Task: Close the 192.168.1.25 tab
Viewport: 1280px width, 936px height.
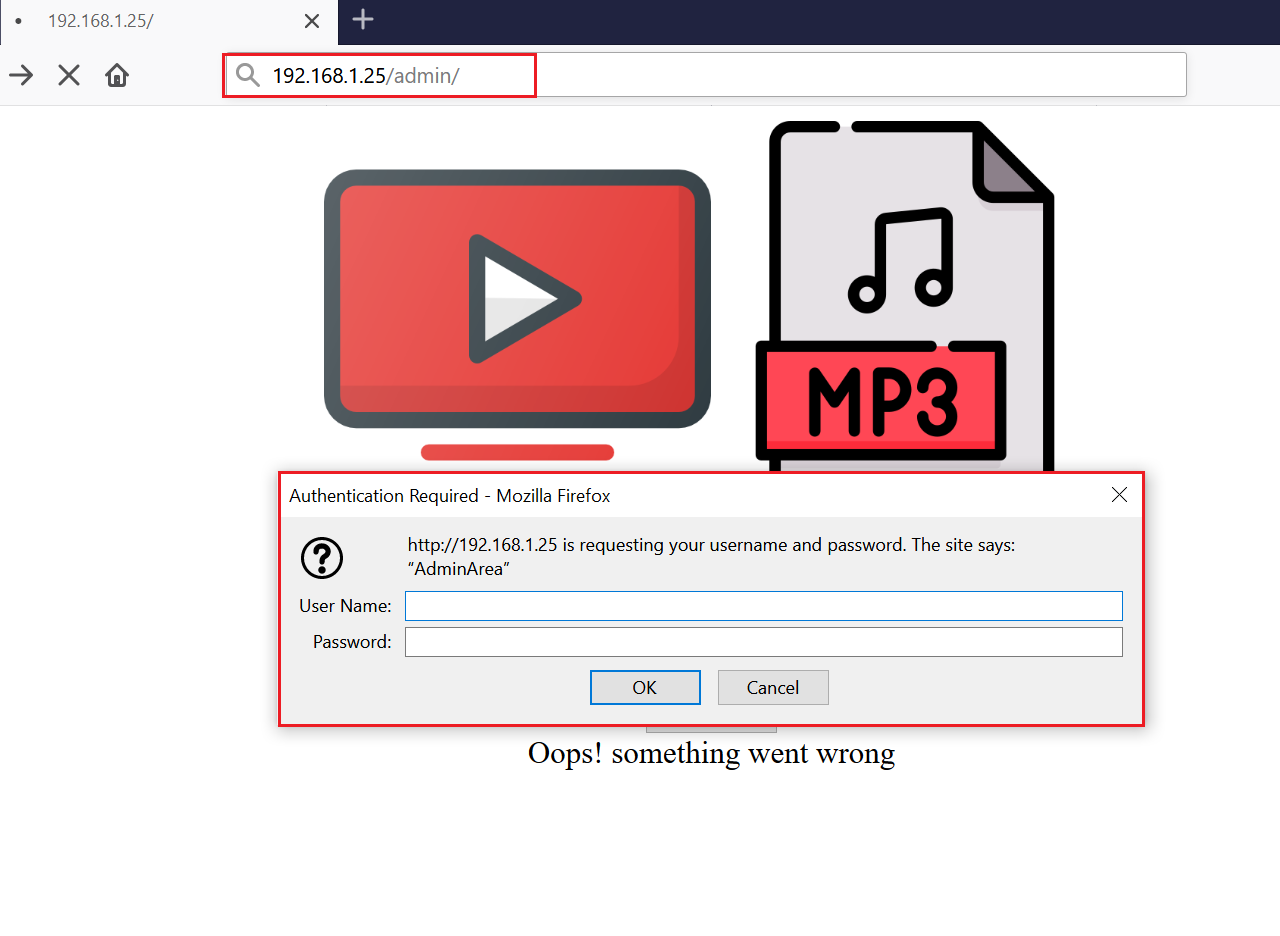Action: 312,21
